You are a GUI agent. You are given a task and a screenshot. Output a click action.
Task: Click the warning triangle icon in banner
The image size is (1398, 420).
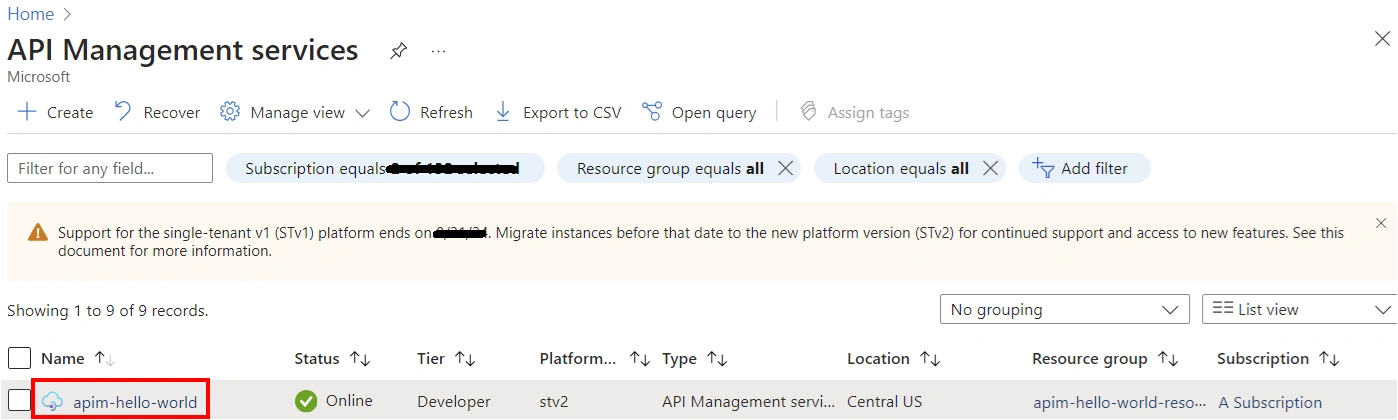tap(37, 232)
